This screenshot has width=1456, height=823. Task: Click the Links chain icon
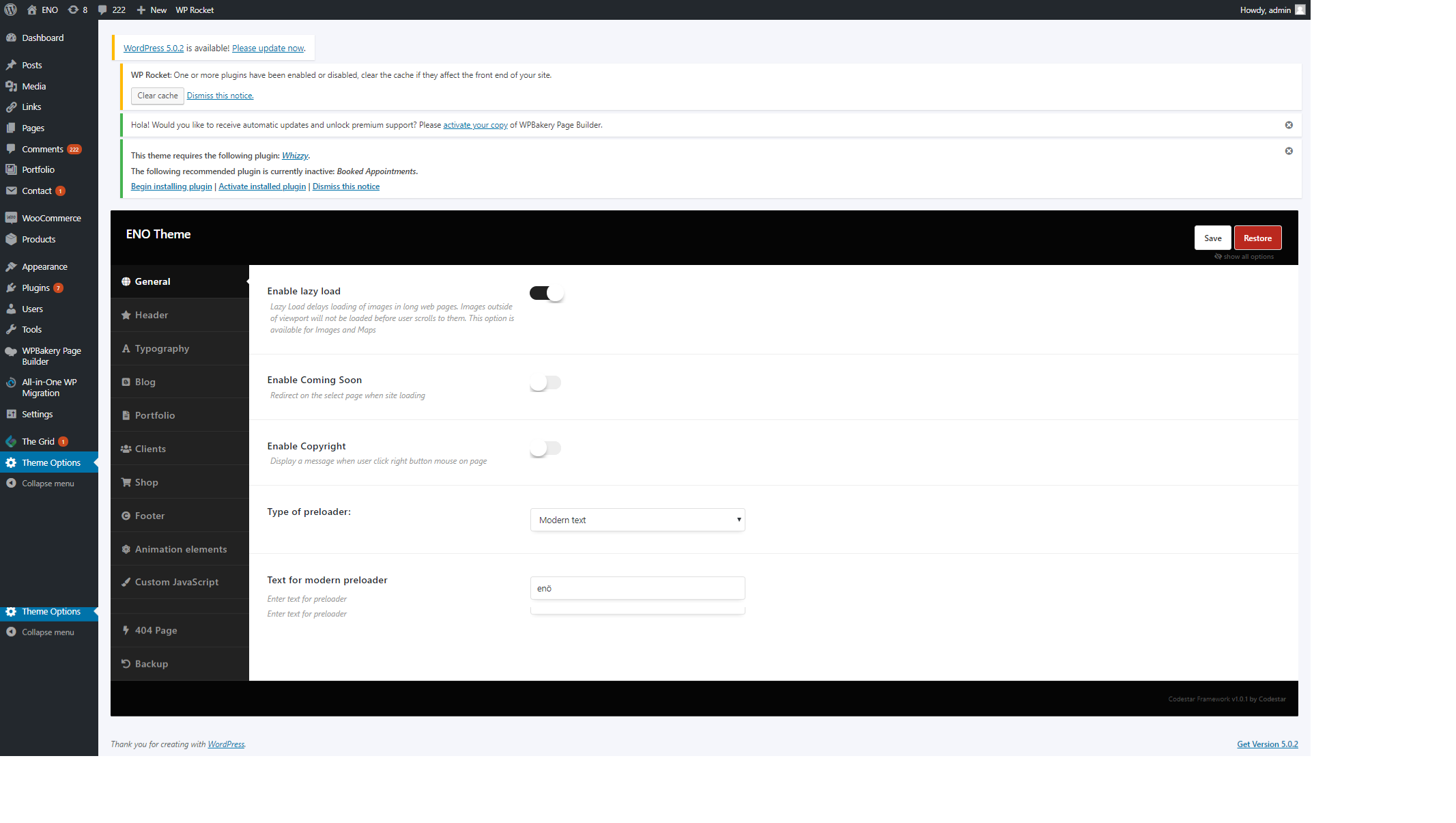coord(11,107)
